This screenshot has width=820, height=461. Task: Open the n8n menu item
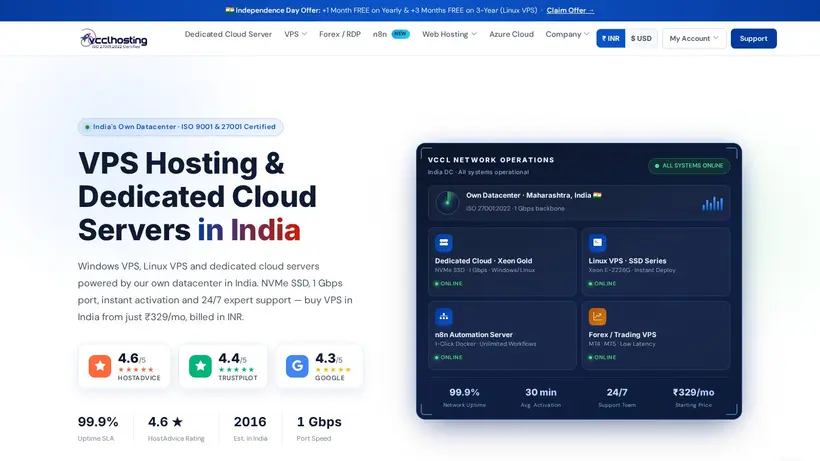tap(380, 34)
